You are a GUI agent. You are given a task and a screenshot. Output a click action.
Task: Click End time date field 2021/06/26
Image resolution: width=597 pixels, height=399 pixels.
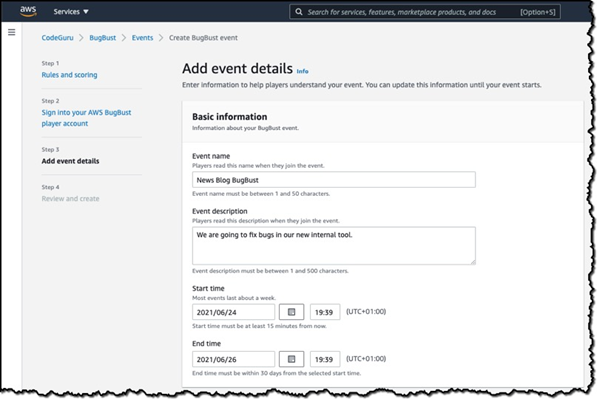[x=233, y=359]
